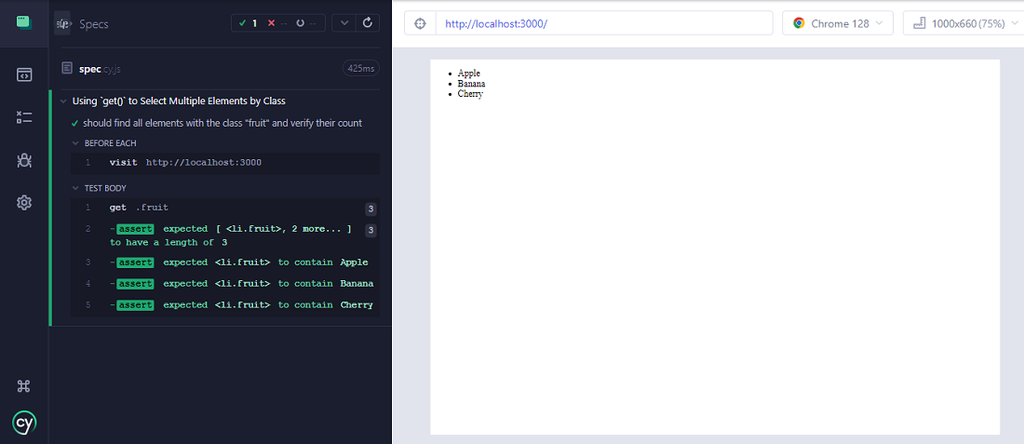Open the Chrome 128 browser dropdown
The height and width of the screenshot is (444, 1024).
[x=838, y=24]
